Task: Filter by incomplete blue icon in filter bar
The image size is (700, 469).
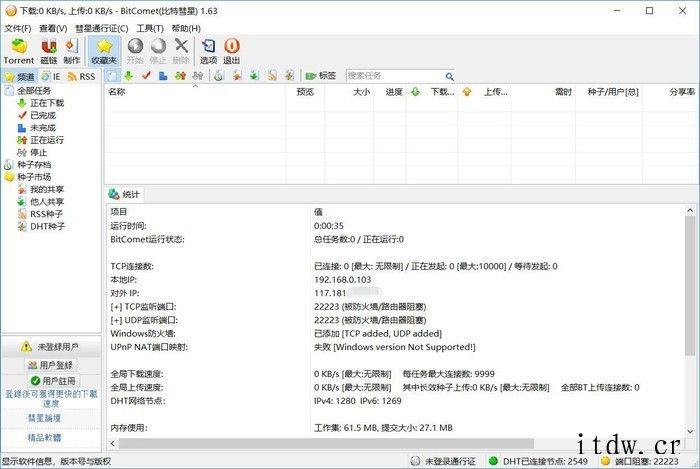Action: [x=163, y=76]
